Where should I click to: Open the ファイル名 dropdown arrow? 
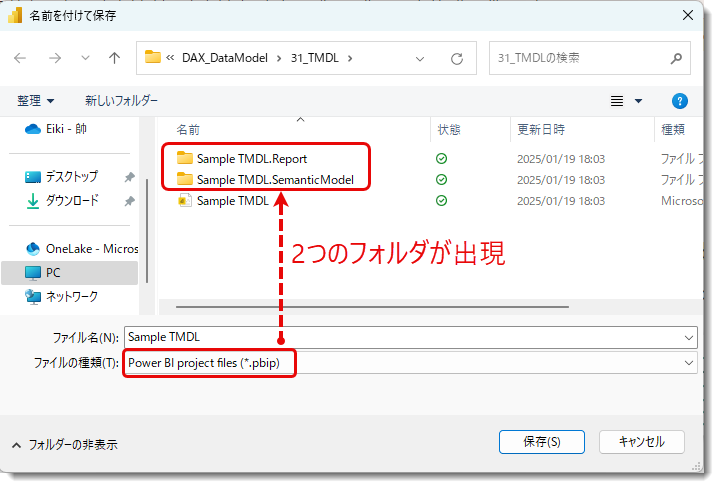pos(688,338)
